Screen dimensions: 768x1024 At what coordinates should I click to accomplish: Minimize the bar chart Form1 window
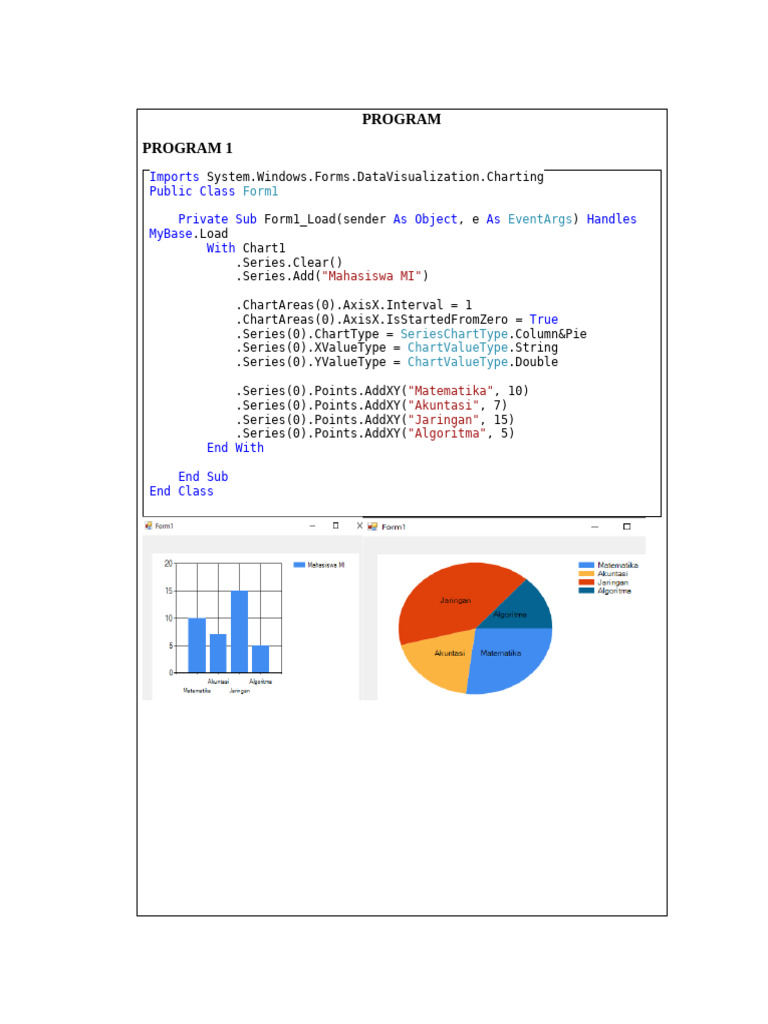[x=312, y=526]
